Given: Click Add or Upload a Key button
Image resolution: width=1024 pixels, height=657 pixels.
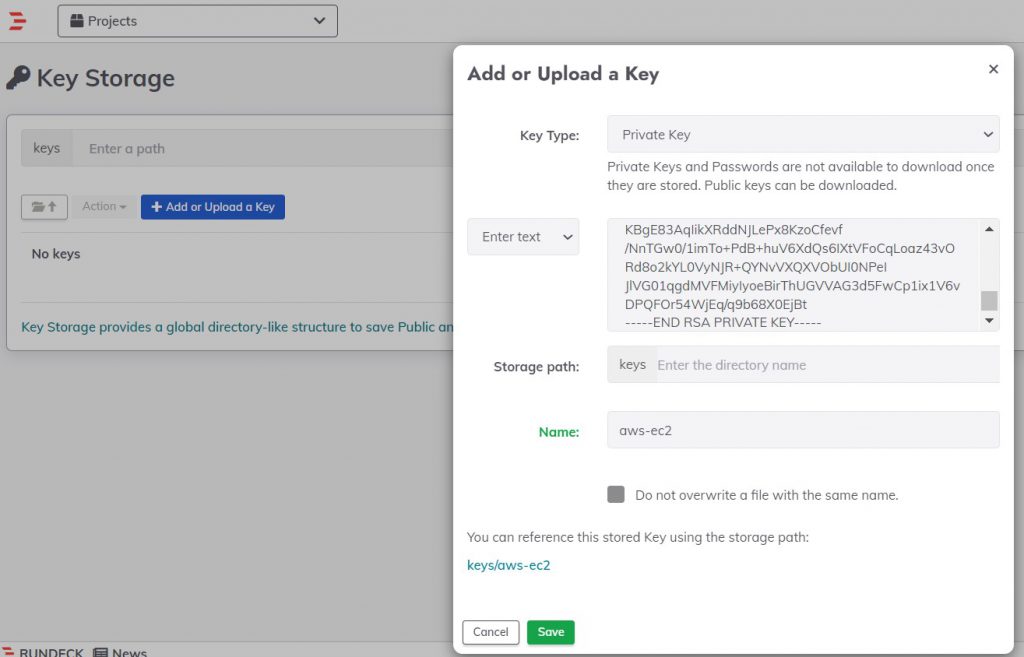Looking at the screenshot, I should pos(213,207).
